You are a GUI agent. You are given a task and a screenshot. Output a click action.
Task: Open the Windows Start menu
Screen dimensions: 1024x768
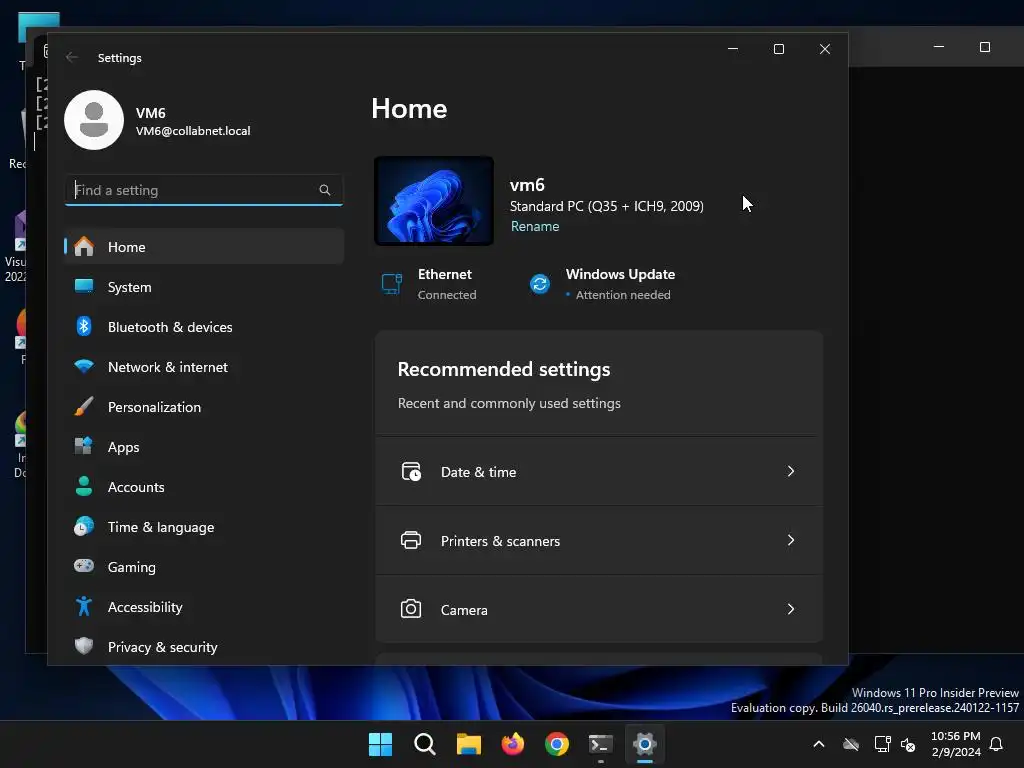pyautogui.click(x=380, y=744)
